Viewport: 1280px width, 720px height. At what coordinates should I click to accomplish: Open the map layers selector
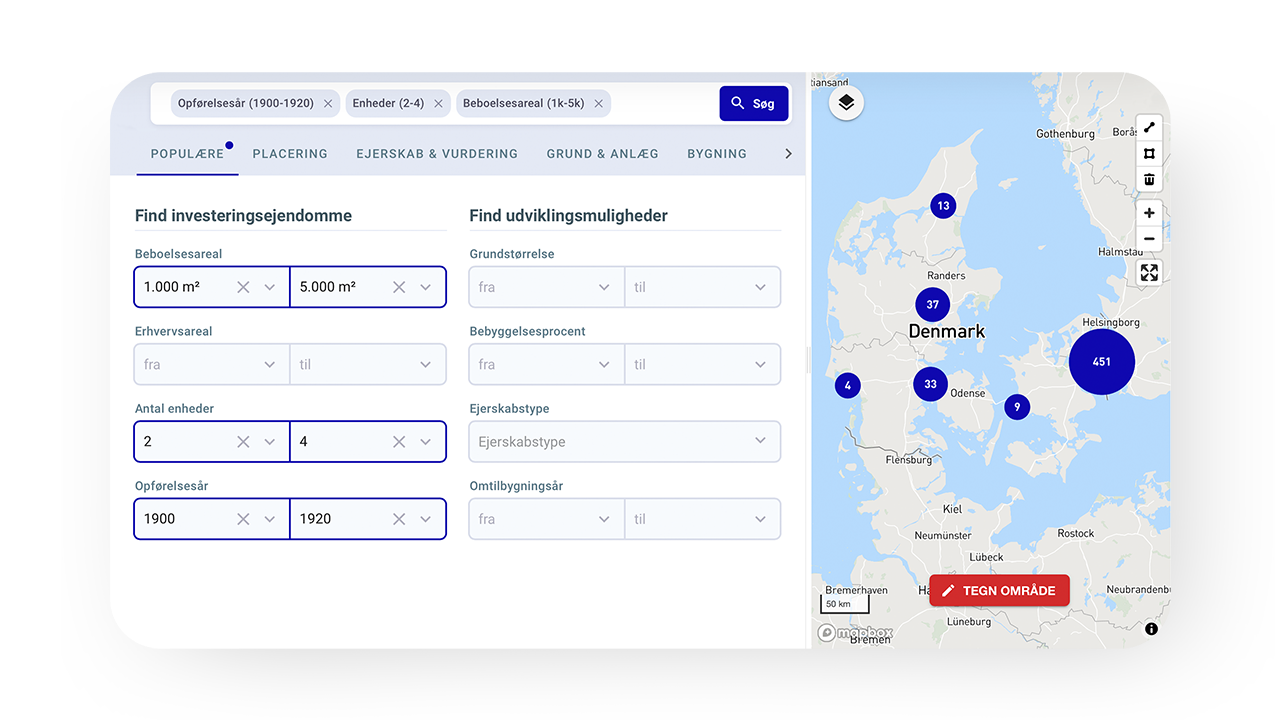[846, 103]
